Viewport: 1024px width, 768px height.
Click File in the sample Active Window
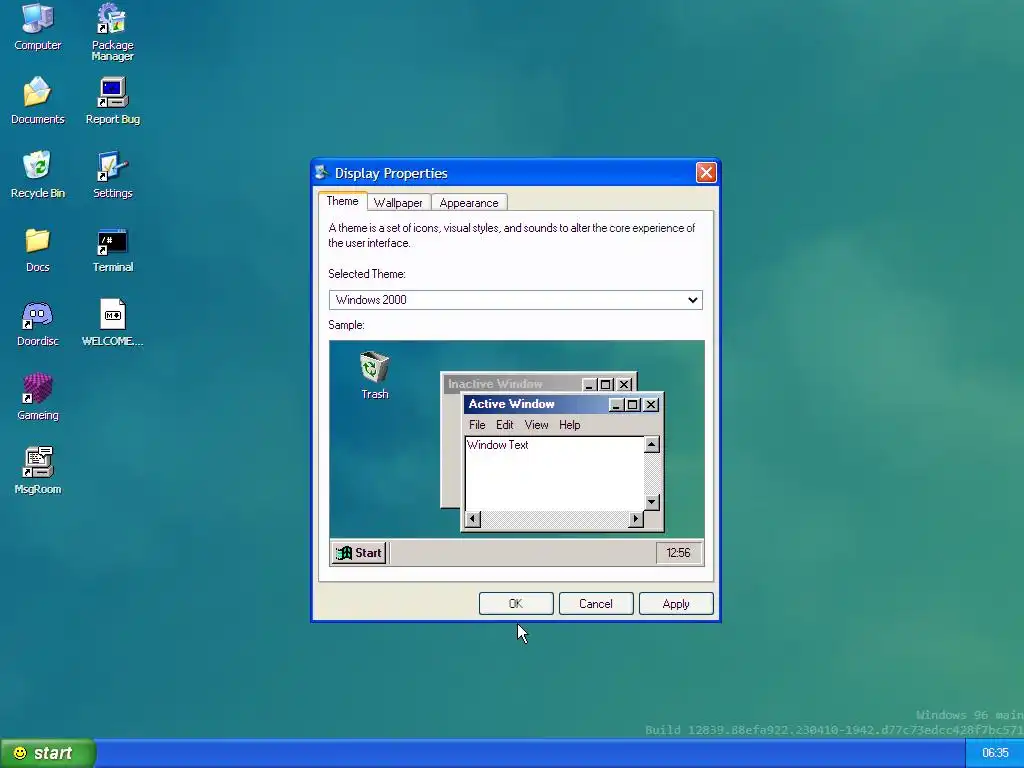(x=477, y=424)
